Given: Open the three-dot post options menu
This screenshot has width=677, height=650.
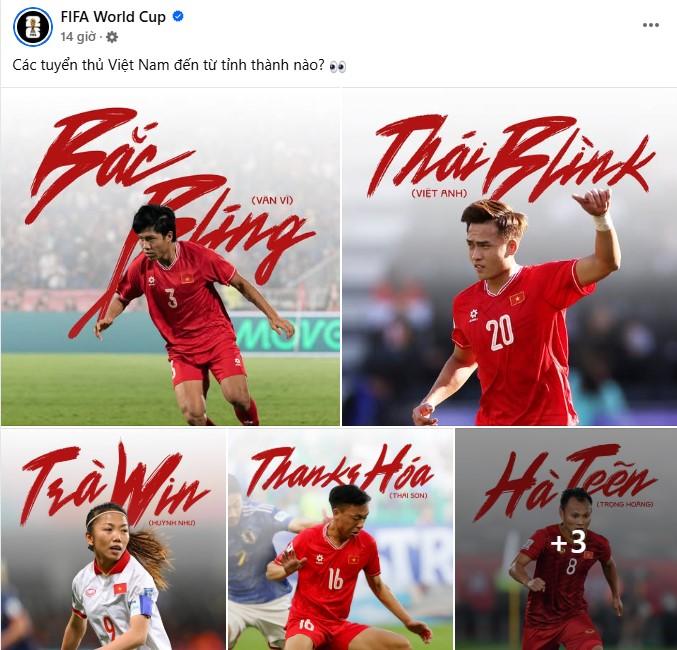Looking at the screenshot, I should (x=650, y=25).
